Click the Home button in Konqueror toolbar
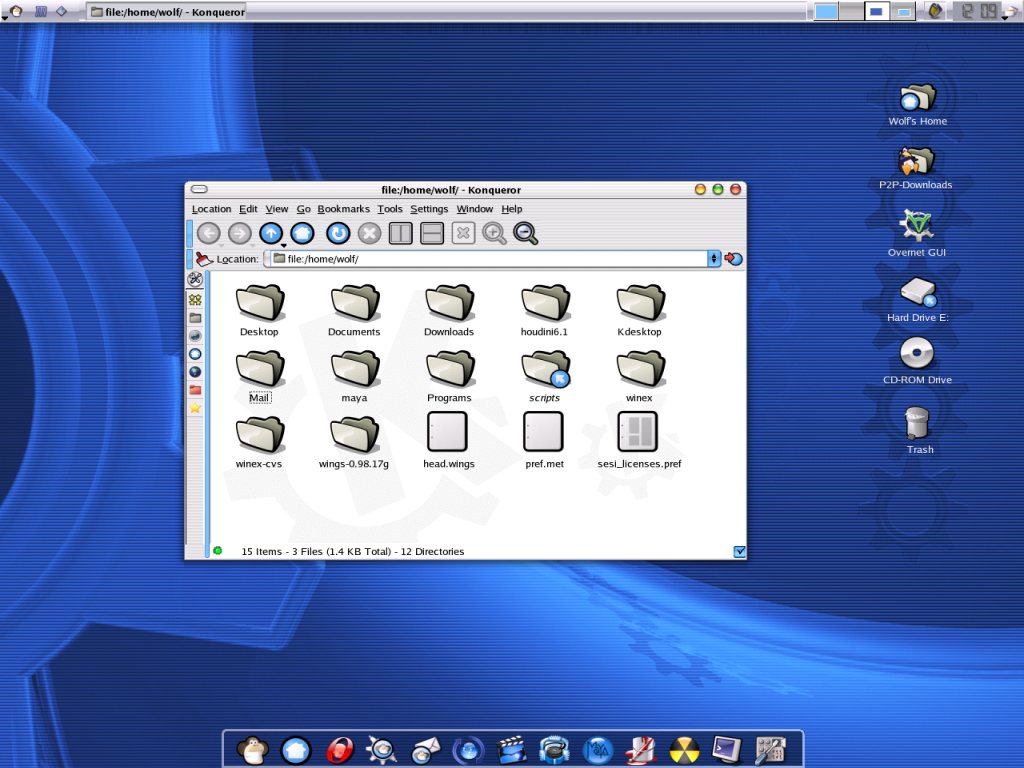Image resolution: width=1024 pixels, height=768 pixels. [302, 233]
